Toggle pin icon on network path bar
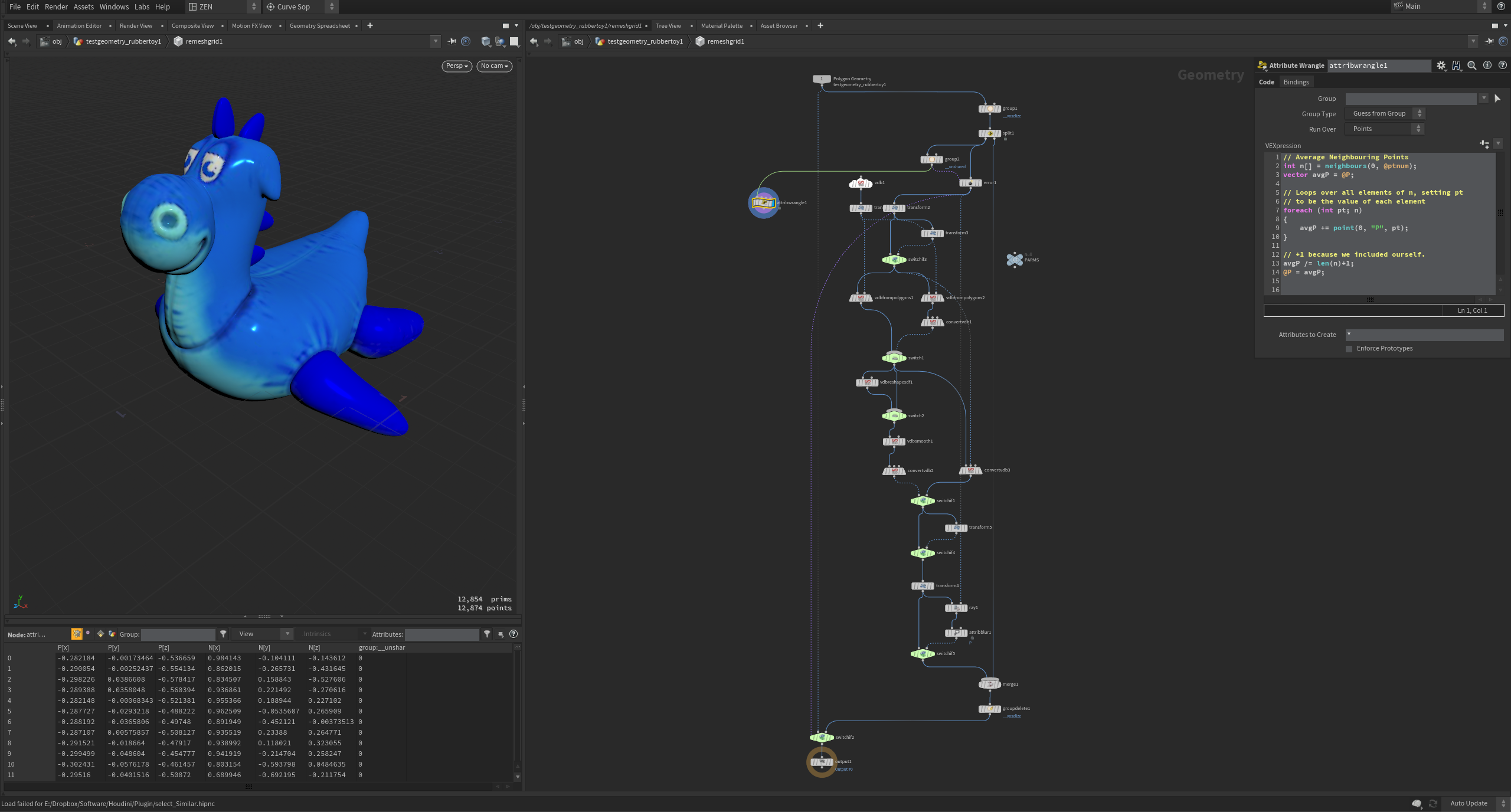The width and height of the screenshot is (1511, 812). click(1489, 41)
